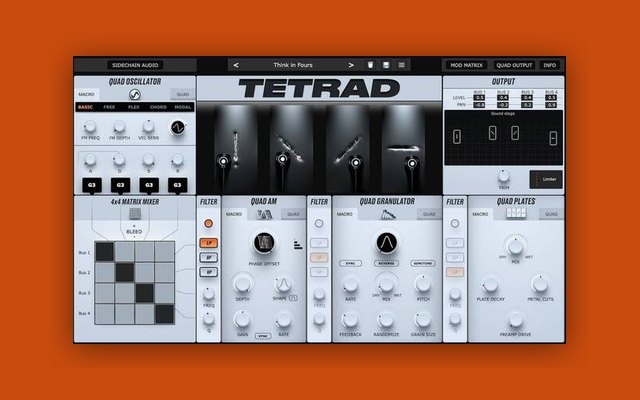Open the Think in Fours preset name
640x400 pixels.
[293, 65]
